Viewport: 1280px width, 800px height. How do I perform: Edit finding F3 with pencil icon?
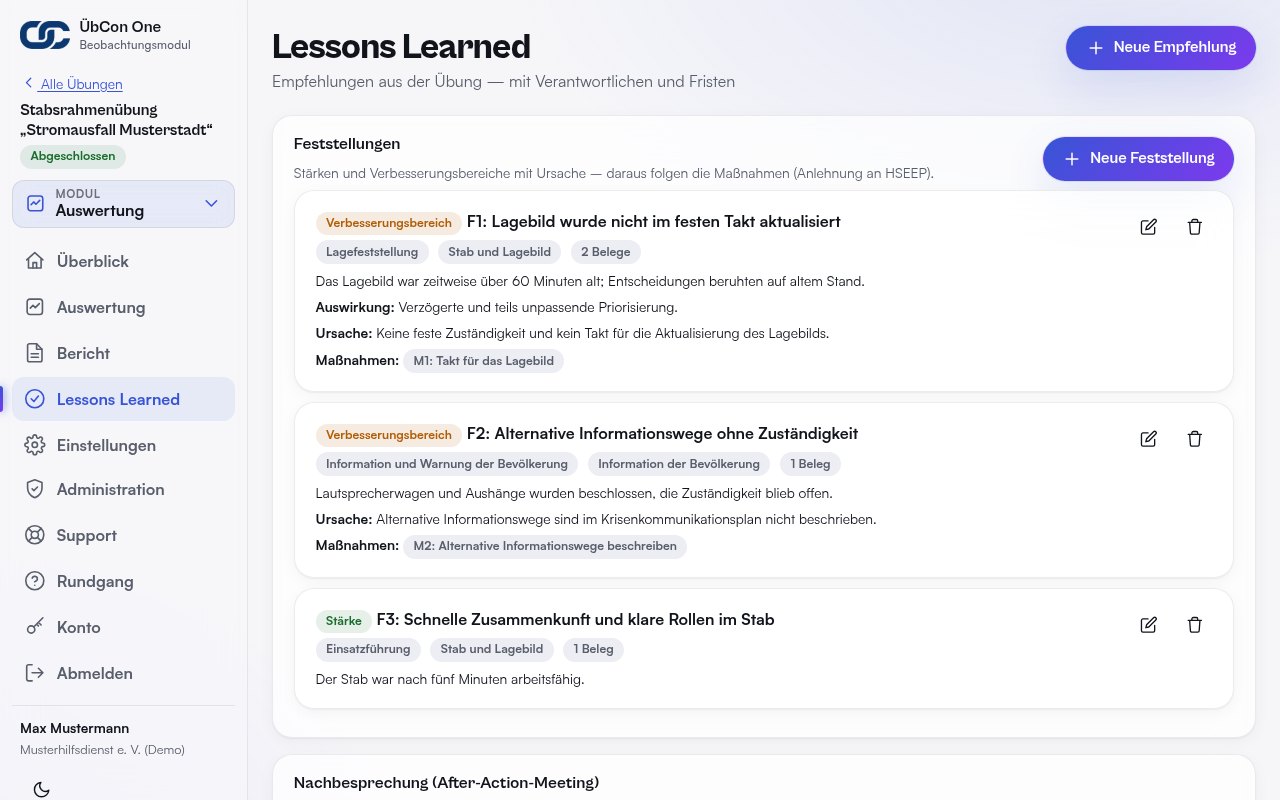[1148, 625]
